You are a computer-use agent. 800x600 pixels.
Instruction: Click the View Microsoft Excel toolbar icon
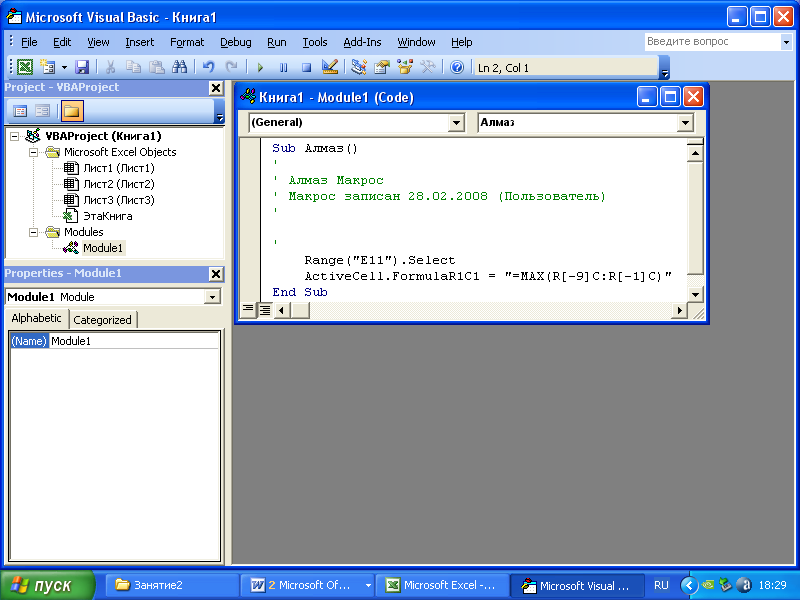(x=25, y=67)
